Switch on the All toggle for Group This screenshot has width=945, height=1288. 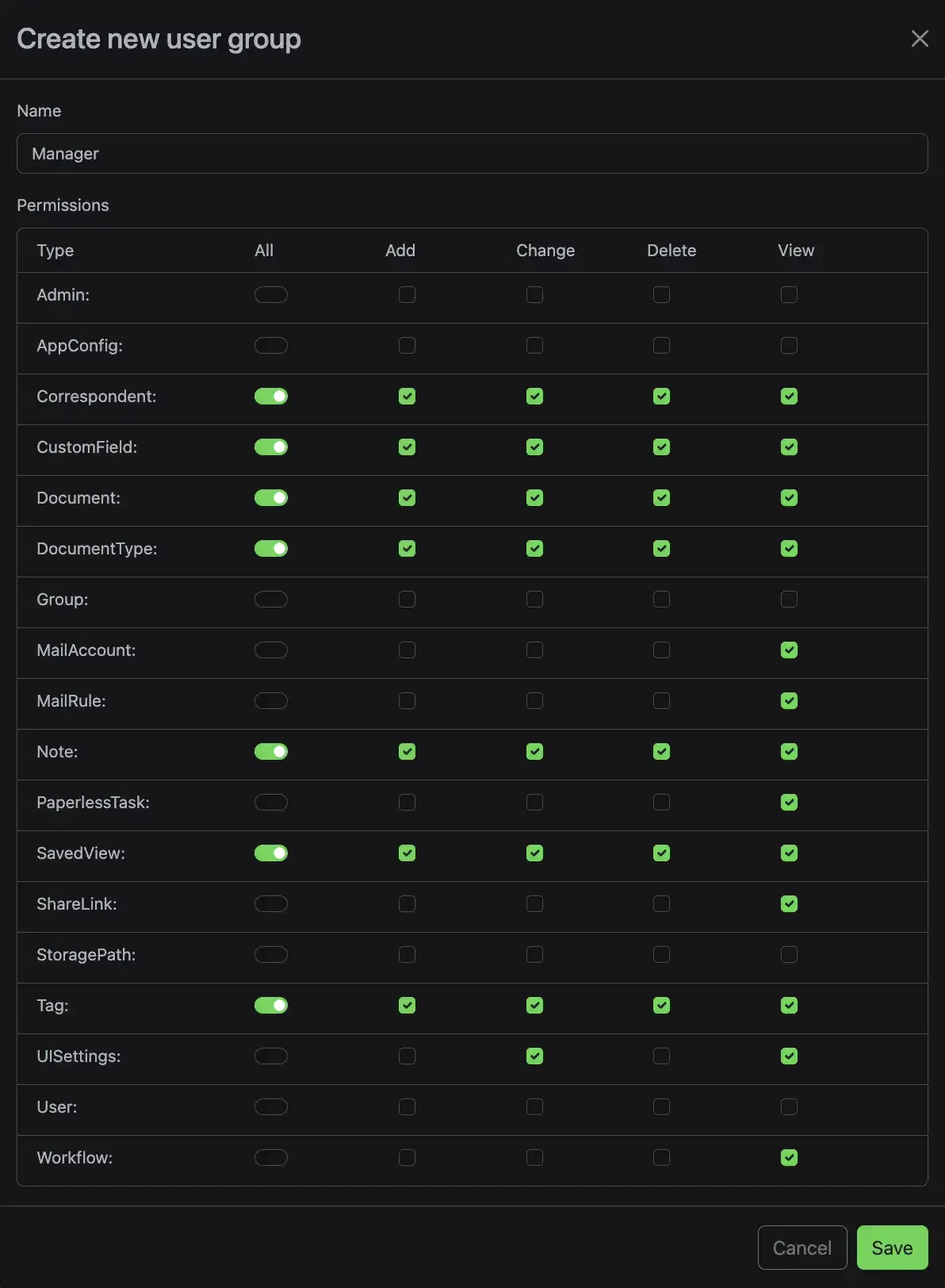pyautogui.click(x=271, y=600)
